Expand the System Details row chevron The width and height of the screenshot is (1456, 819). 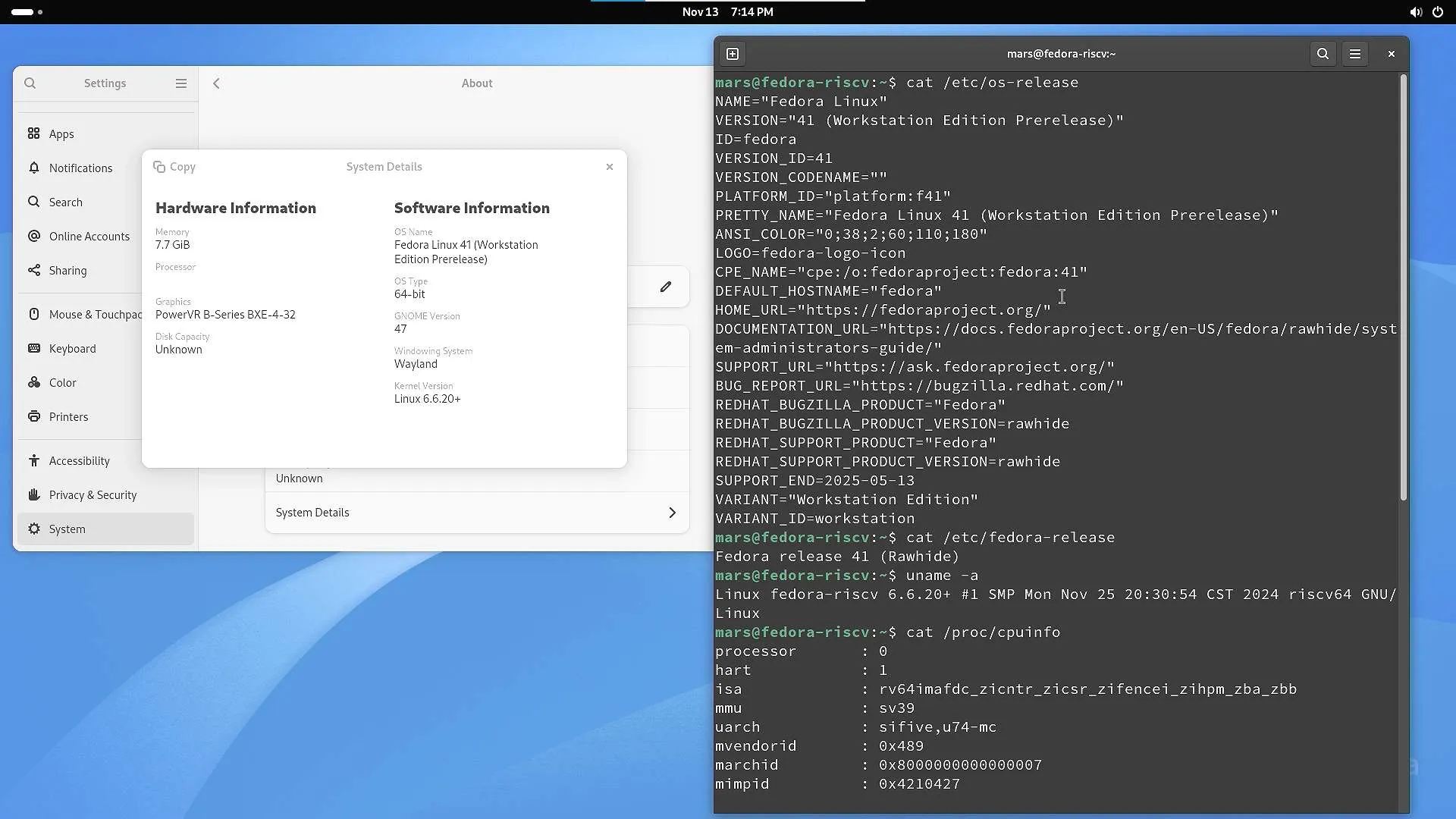672,513
